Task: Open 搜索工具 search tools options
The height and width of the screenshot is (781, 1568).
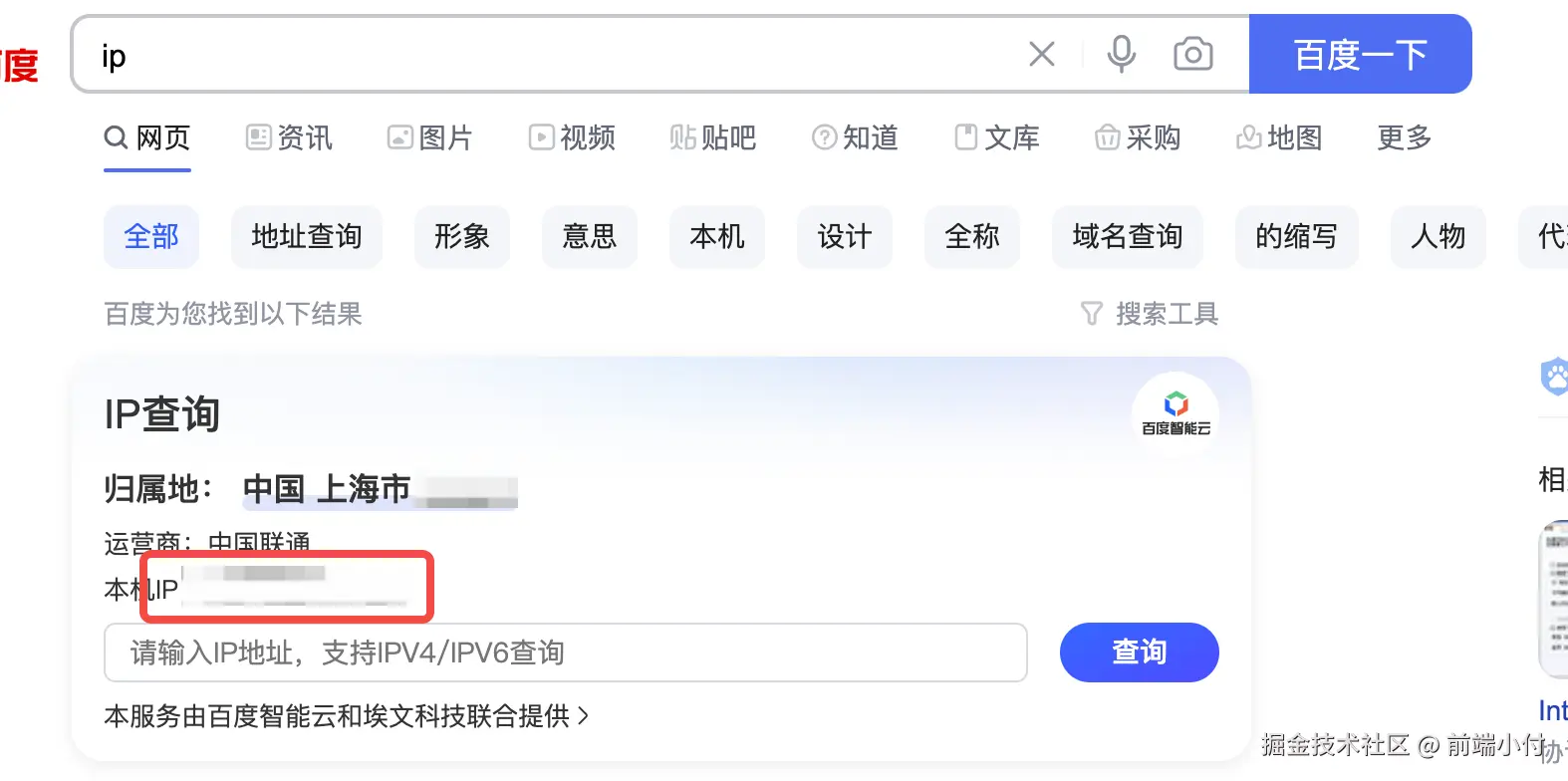Action: [1167, 314]
